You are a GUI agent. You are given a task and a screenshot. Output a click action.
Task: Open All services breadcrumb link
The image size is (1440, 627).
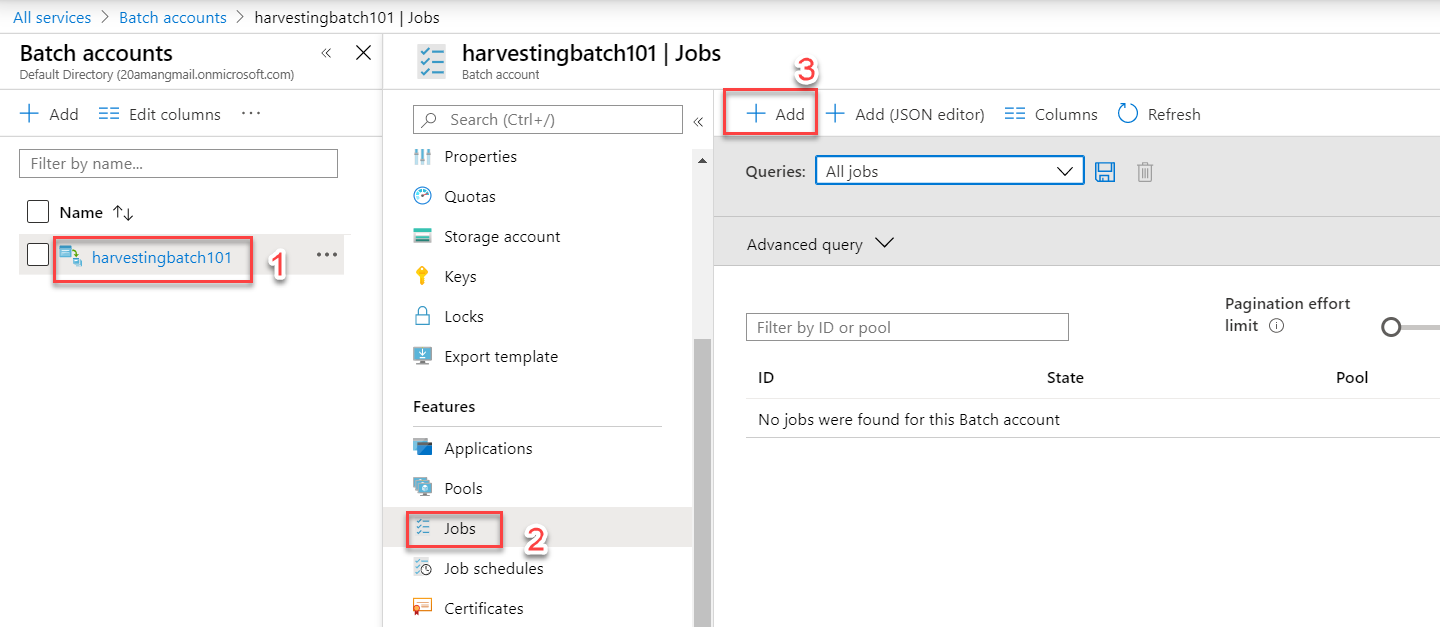[52, 17]
